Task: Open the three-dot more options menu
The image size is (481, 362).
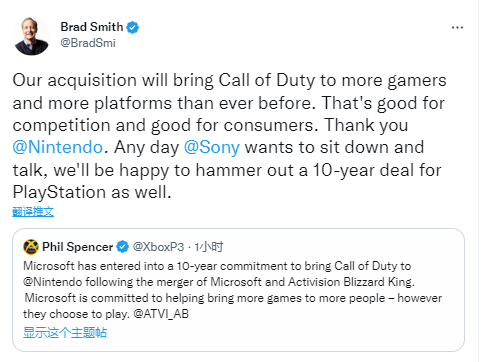Action: pos(457,28)
